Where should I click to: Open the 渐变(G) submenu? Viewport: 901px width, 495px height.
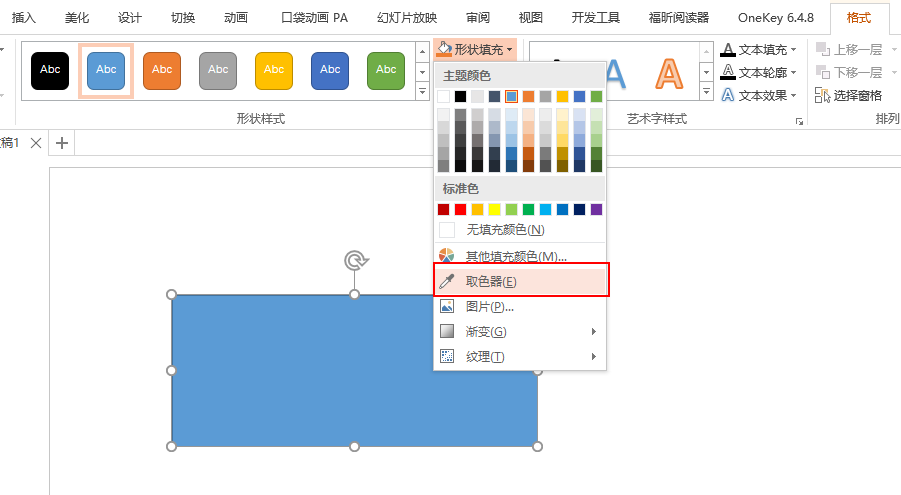coord(520,332)
